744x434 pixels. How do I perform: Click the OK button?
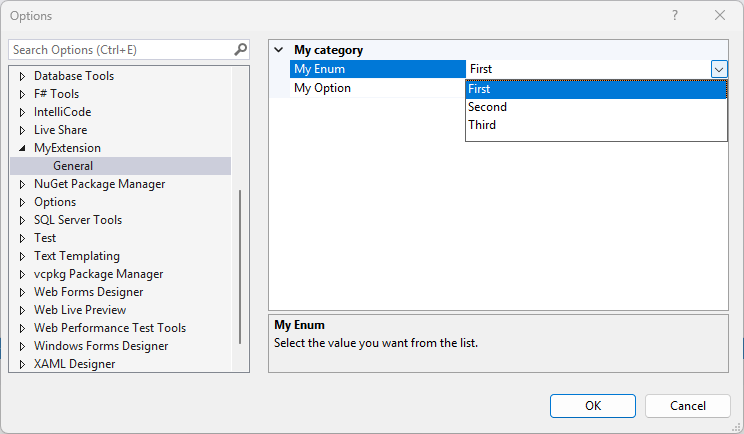(x=593, y=405)
